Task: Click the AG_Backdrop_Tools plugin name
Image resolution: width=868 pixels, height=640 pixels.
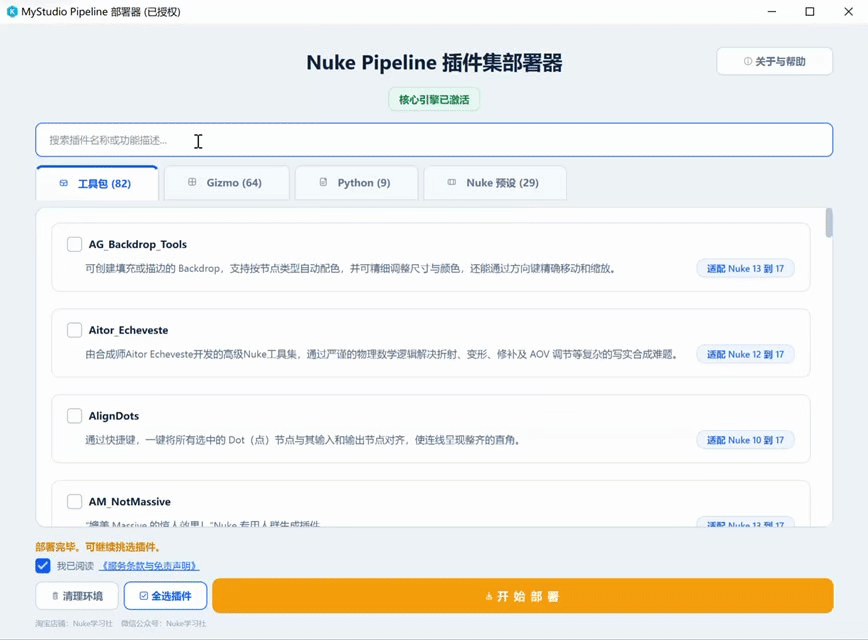Action: (x=137, y=244)
